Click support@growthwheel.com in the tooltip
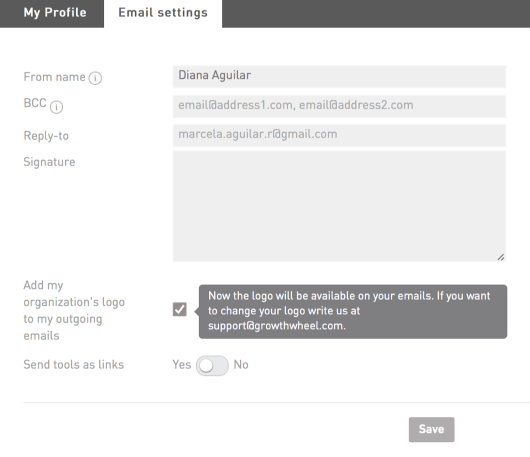The image size is (530, 457). 277,326
